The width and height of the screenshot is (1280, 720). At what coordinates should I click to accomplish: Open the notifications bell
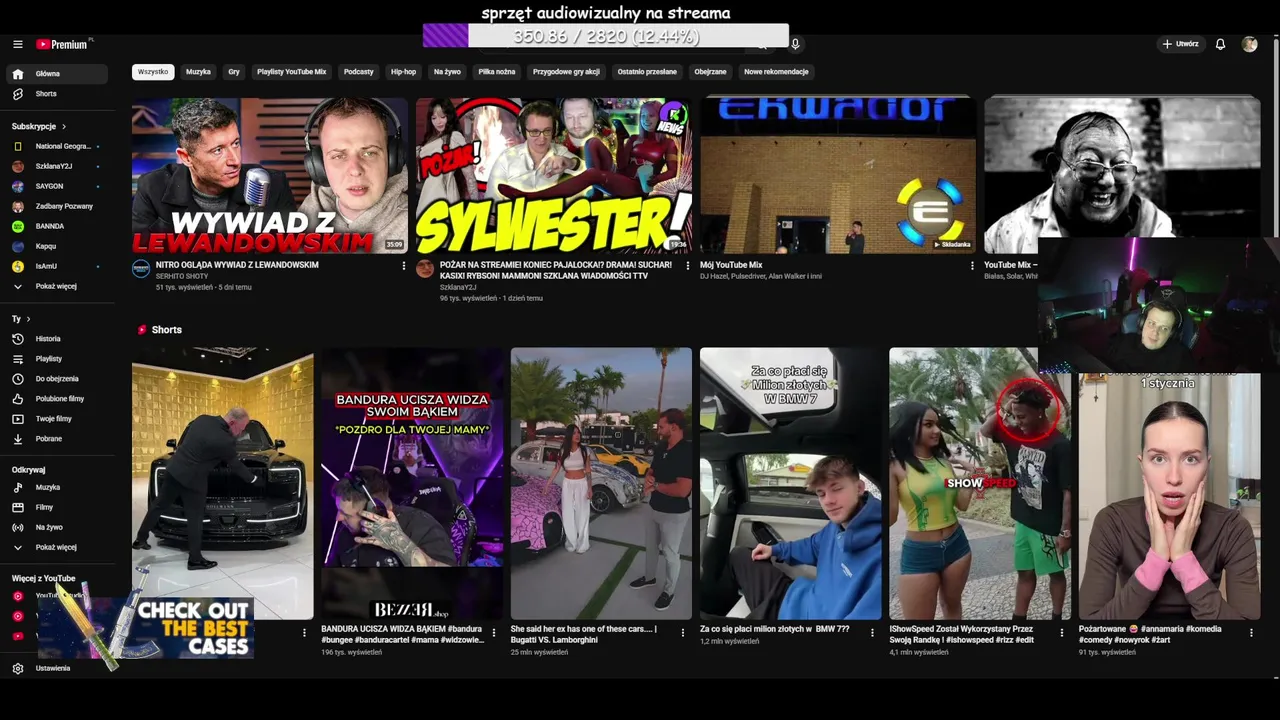(1220, 44)
